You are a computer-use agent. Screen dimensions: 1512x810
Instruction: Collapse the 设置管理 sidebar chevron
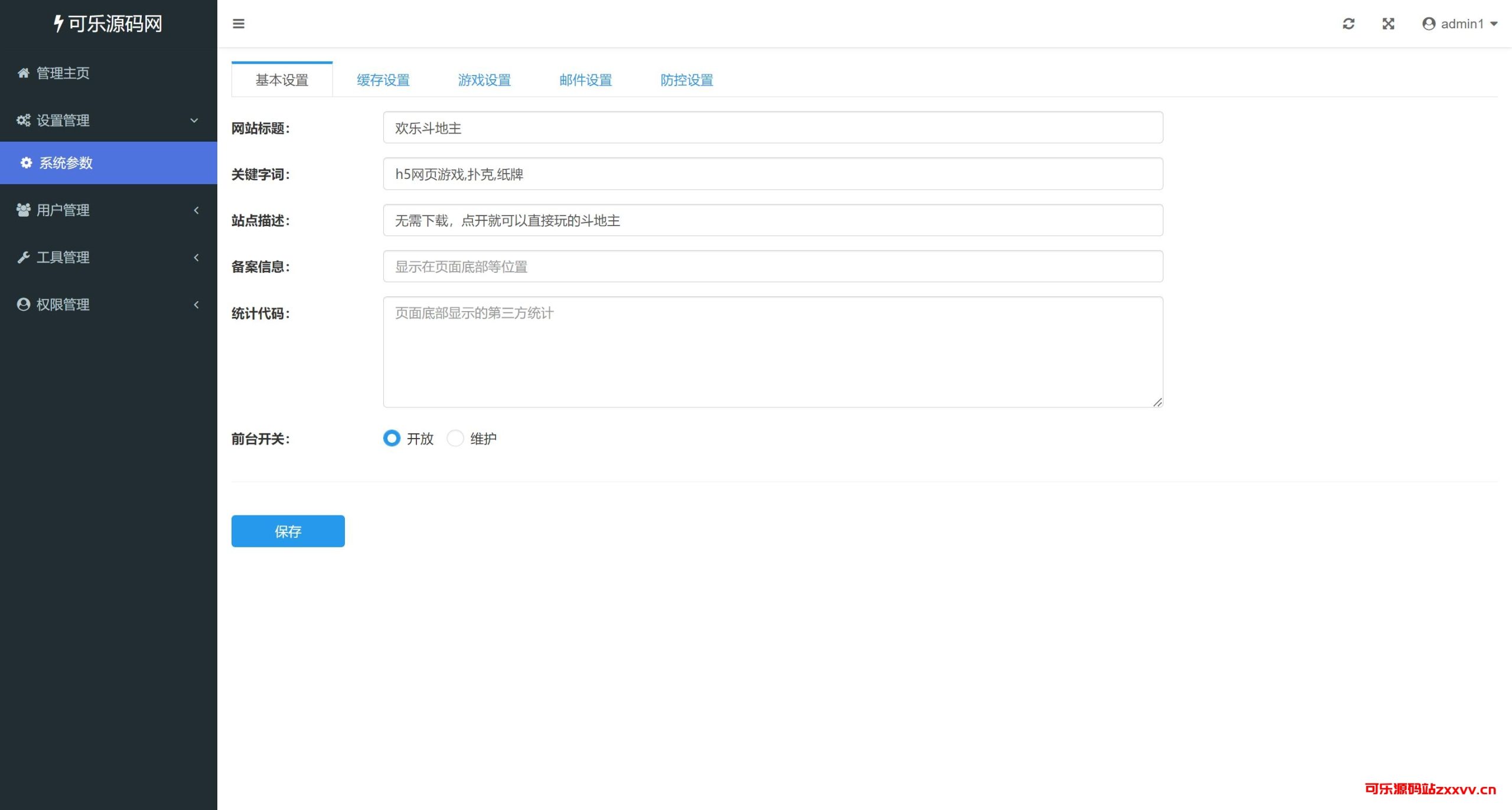[x=194, y=120]
